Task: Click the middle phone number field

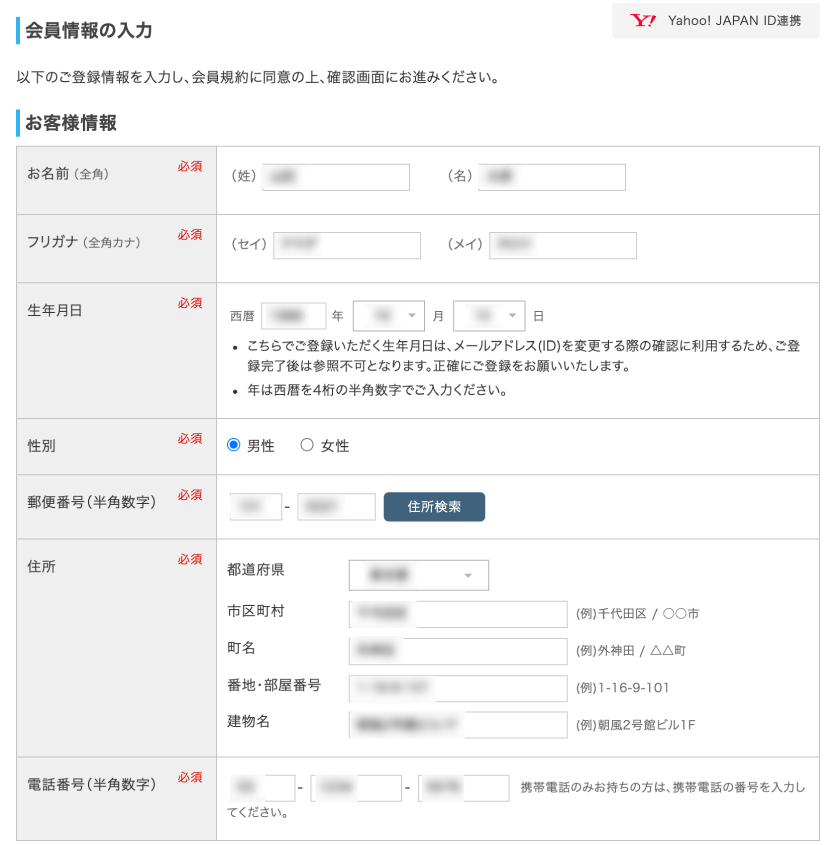Action: 356,788
